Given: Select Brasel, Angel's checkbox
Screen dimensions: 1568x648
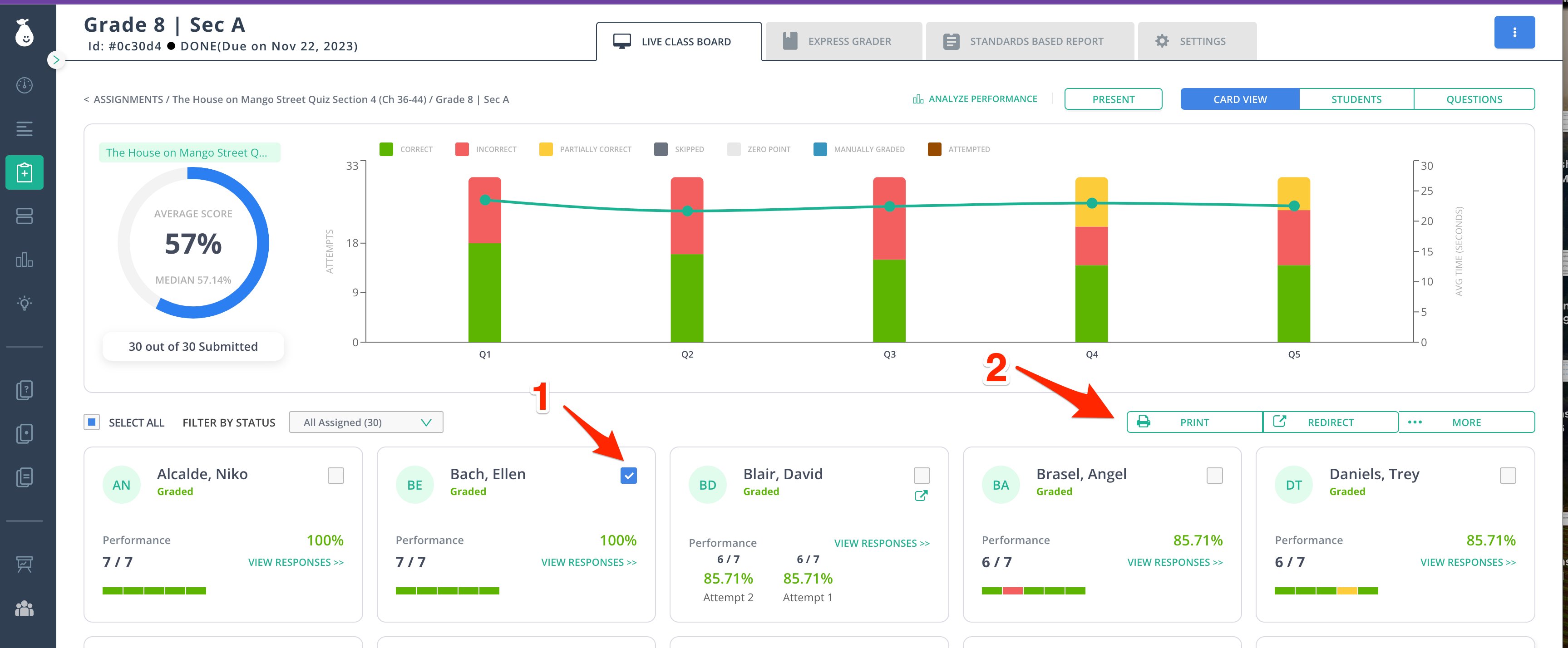Looking at the screenshot, I should (1215, 476).
